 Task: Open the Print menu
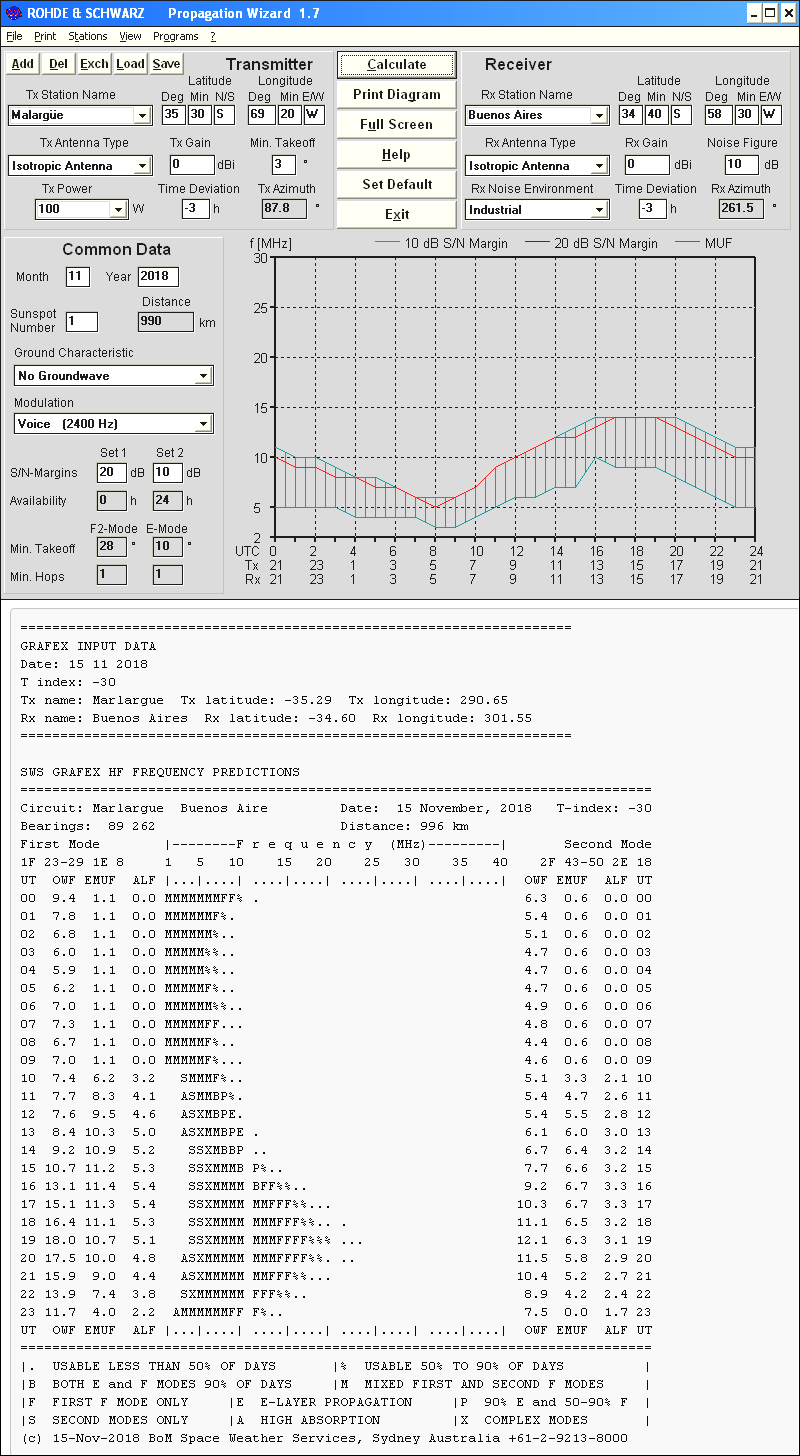(x=45, y=36)
